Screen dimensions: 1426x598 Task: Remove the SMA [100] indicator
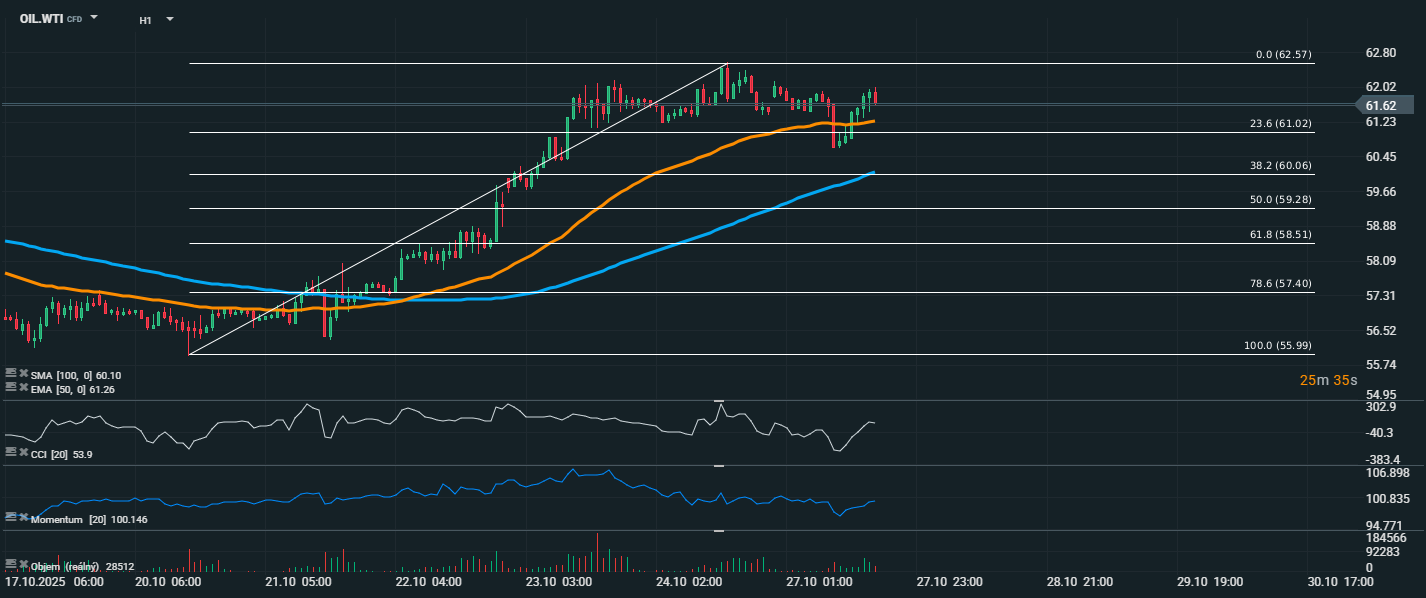(x=22, y=374)
